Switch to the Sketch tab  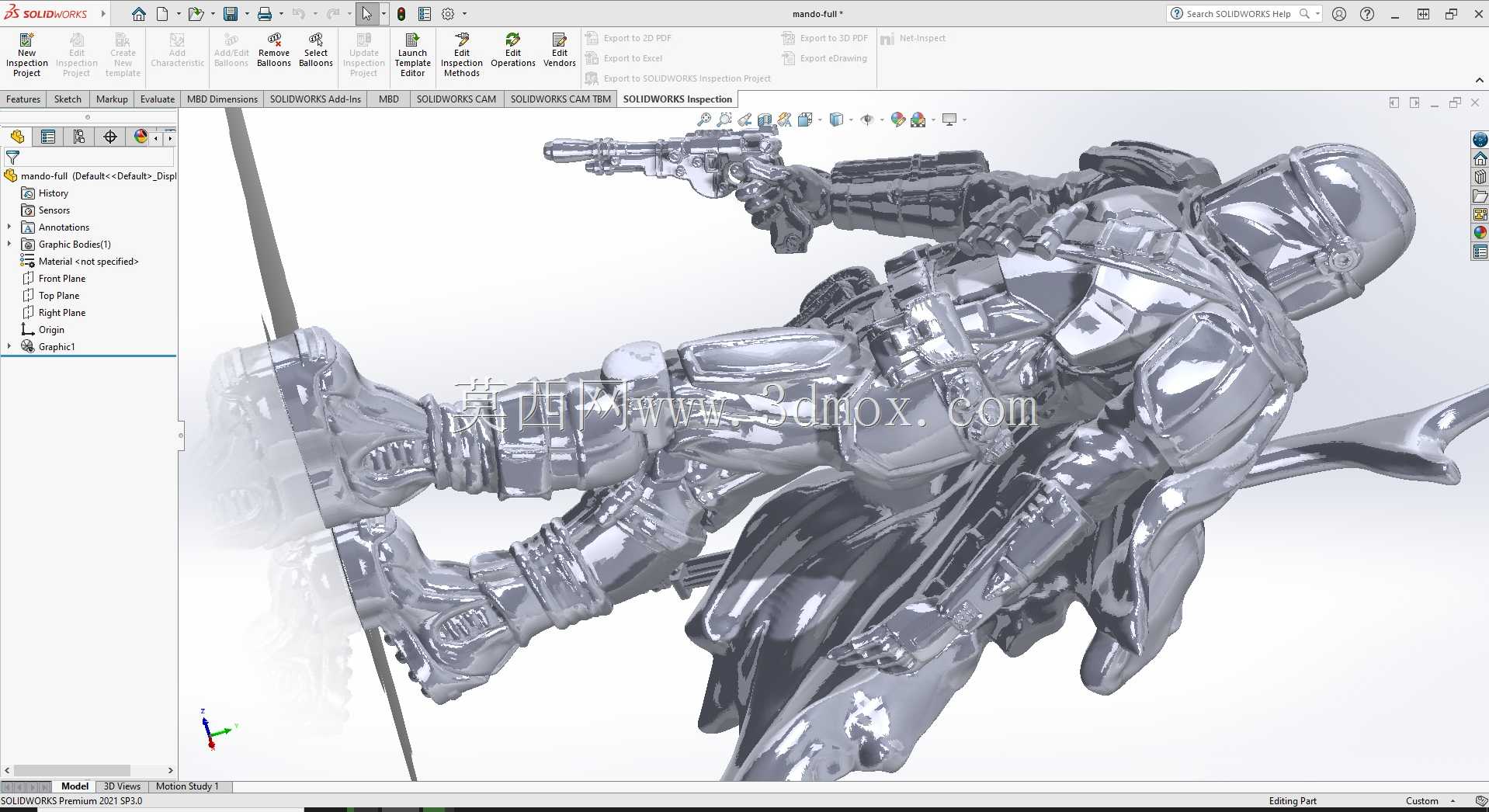point(68,99)
